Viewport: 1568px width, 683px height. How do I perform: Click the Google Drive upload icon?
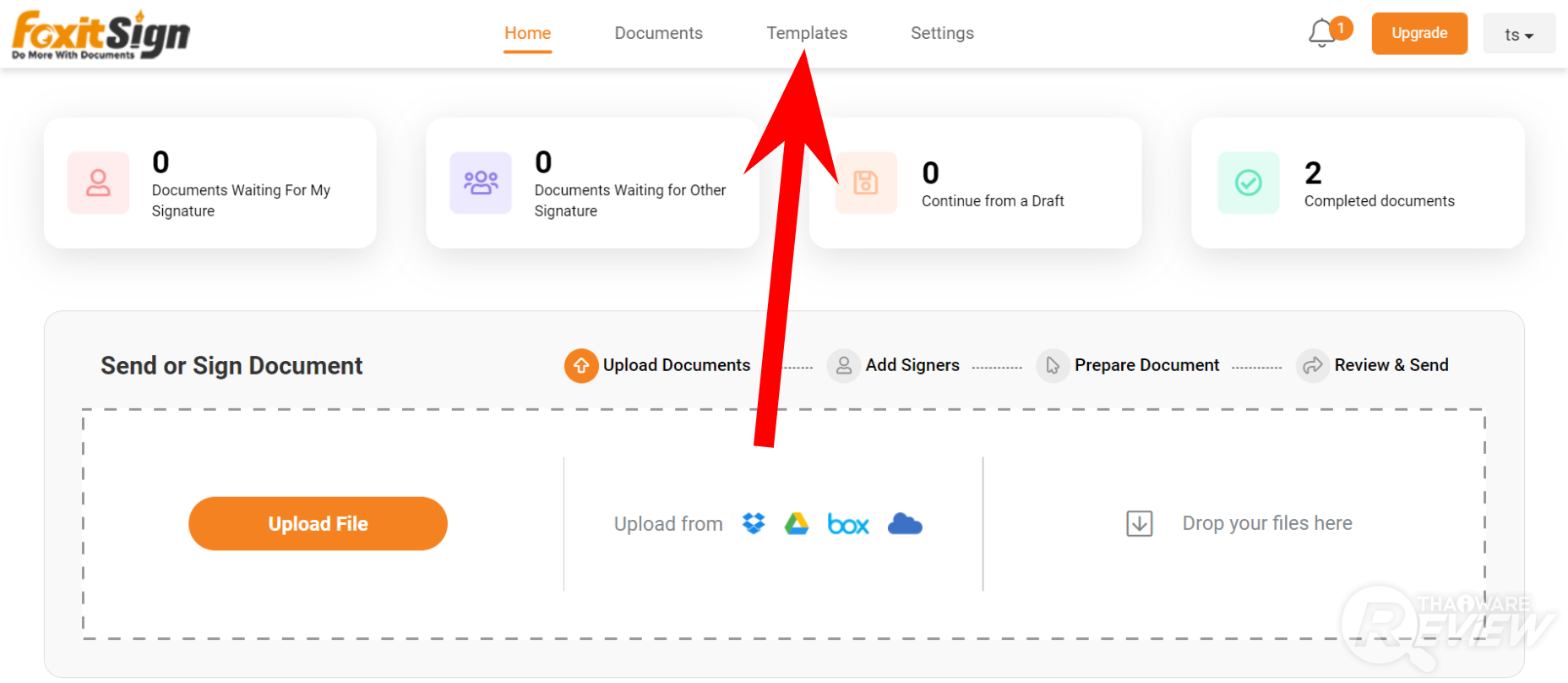797,524
